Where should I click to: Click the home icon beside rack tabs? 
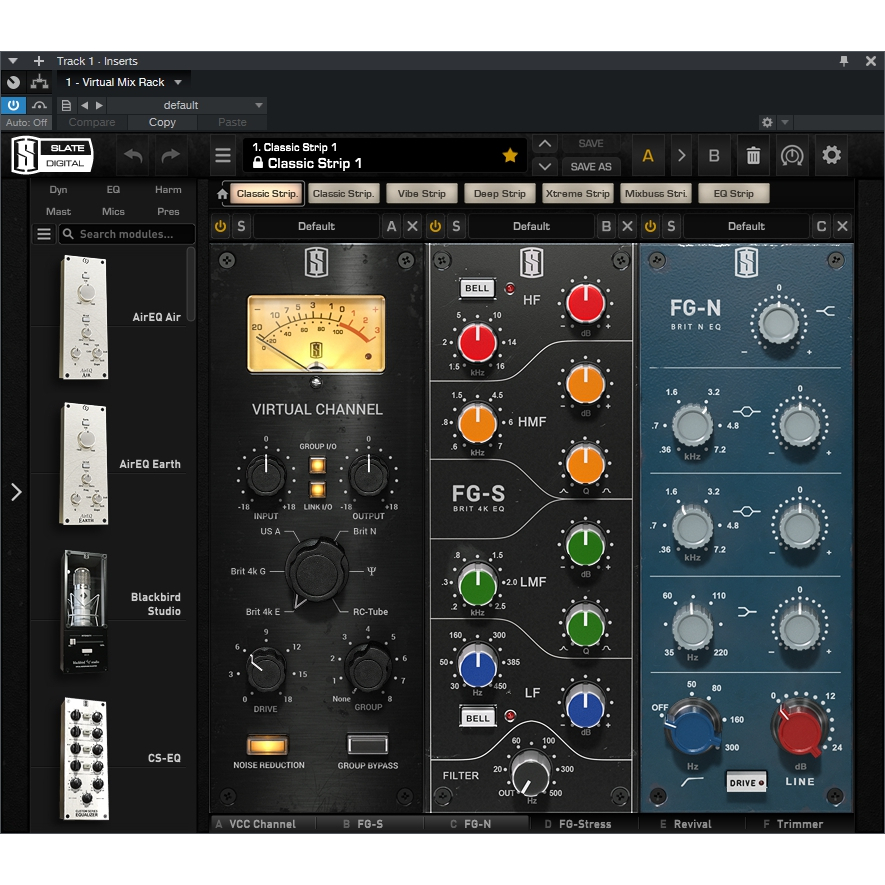pyautogui.click(x=222, y=194)
